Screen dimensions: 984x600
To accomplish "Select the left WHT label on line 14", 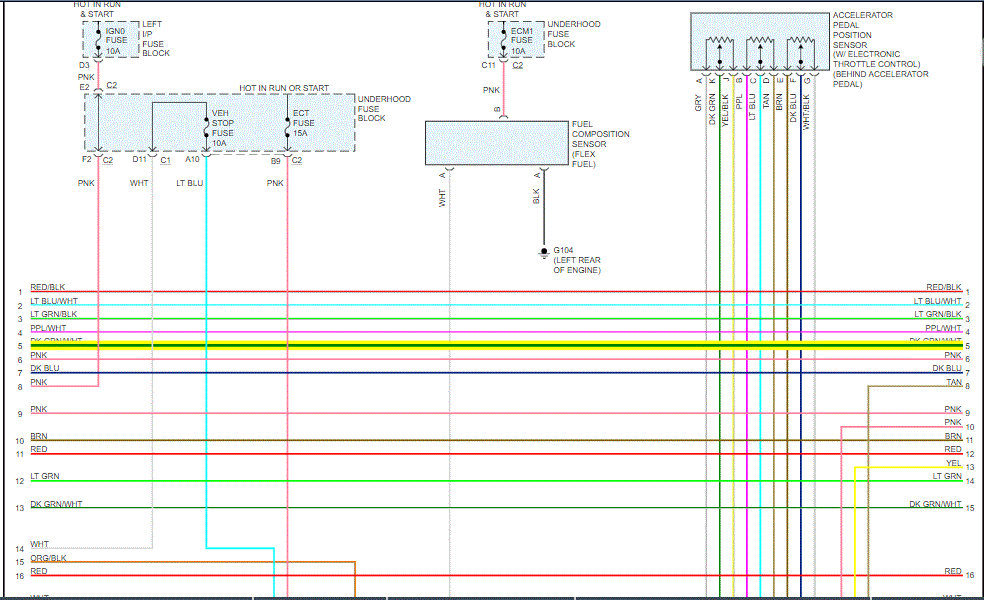I will coord(40,544).
